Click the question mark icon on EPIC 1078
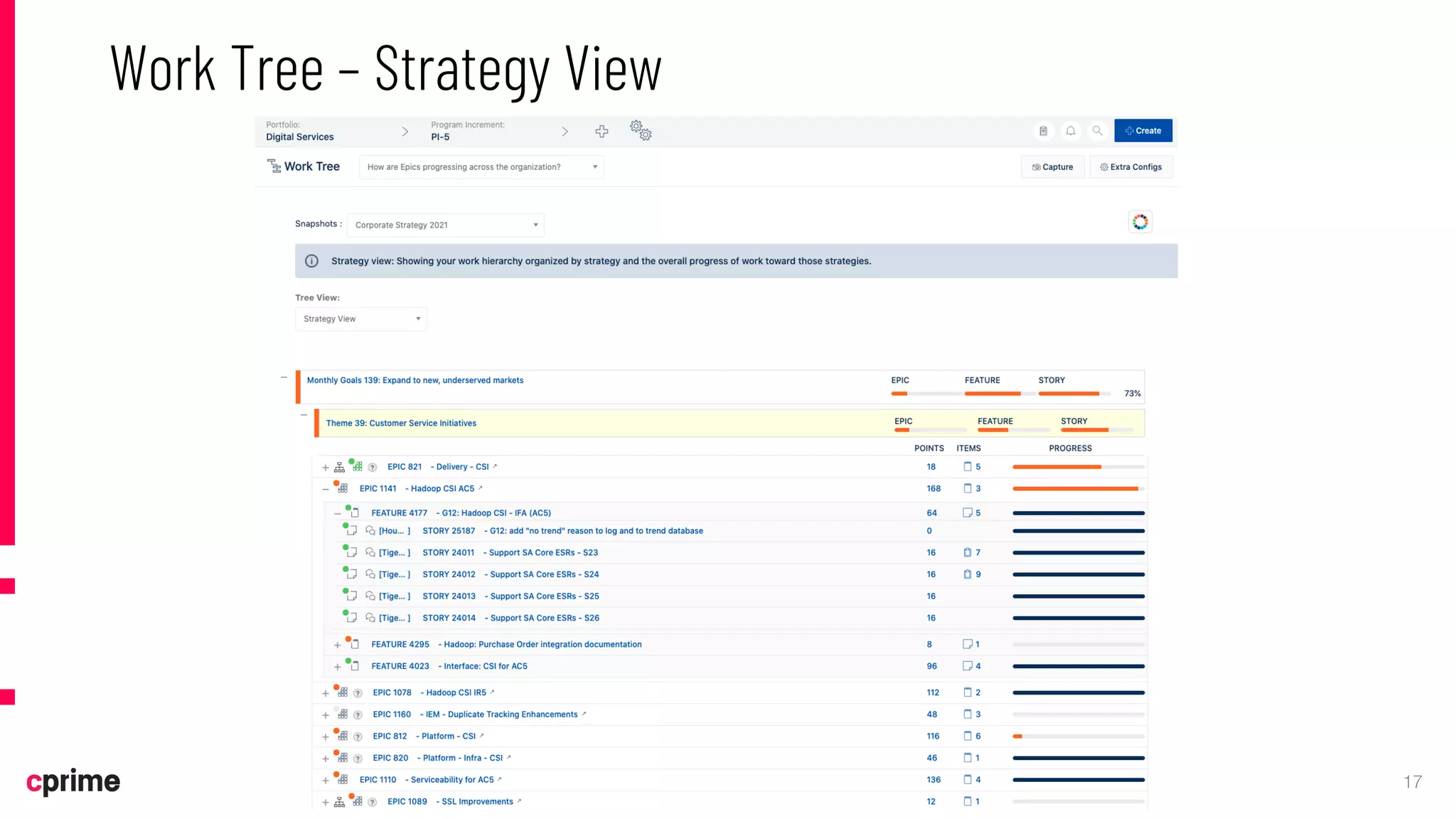Screen dimensions: 1456x819 coord(358,693)
